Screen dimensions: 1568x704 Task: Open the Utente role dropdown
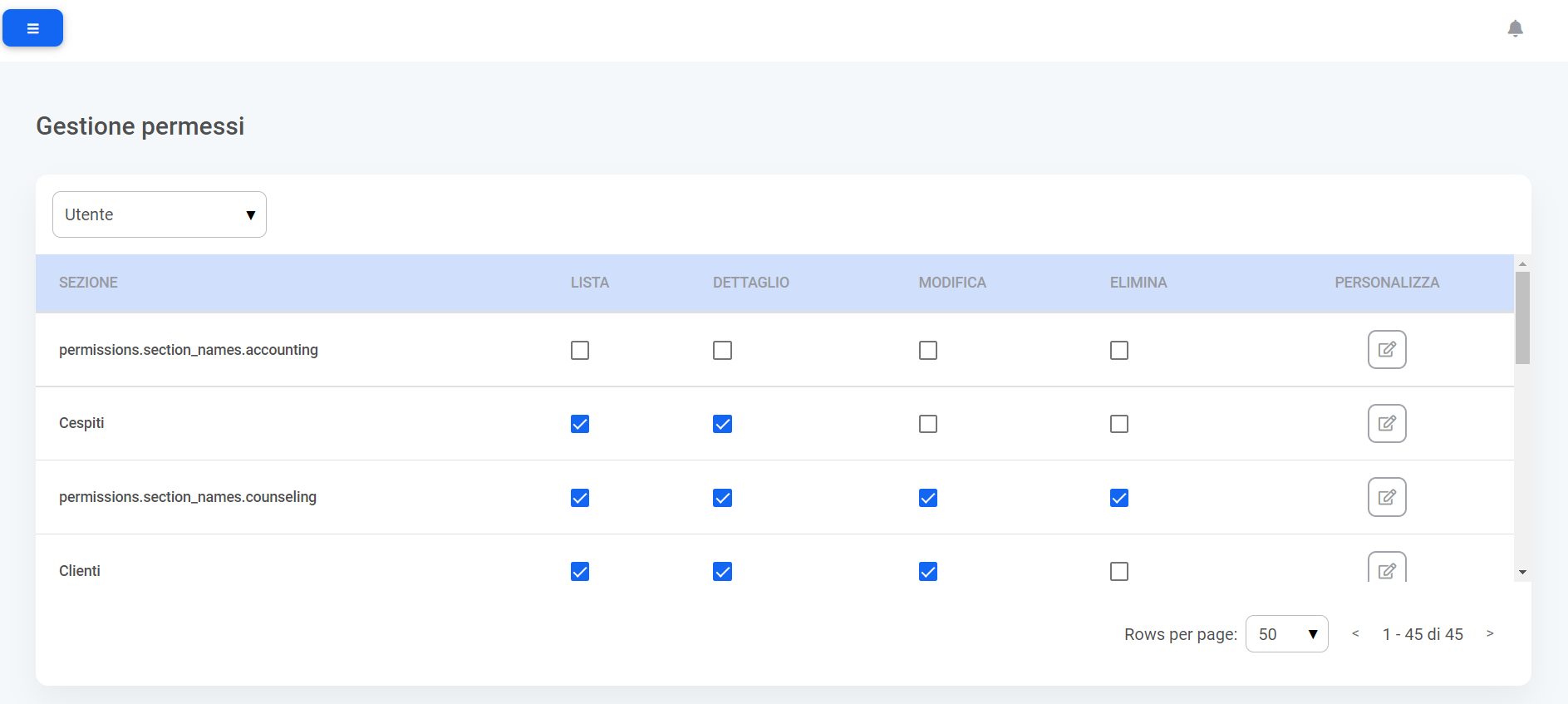point(160,214)
